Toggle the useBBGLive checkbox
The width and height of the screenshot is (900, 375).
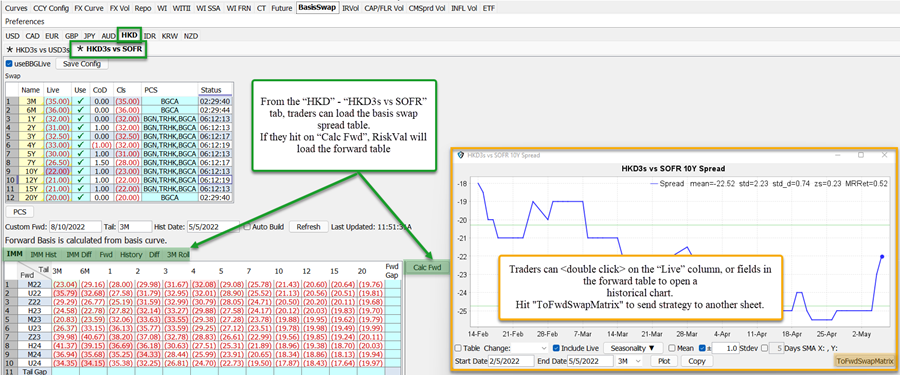(x=8, y=64)
